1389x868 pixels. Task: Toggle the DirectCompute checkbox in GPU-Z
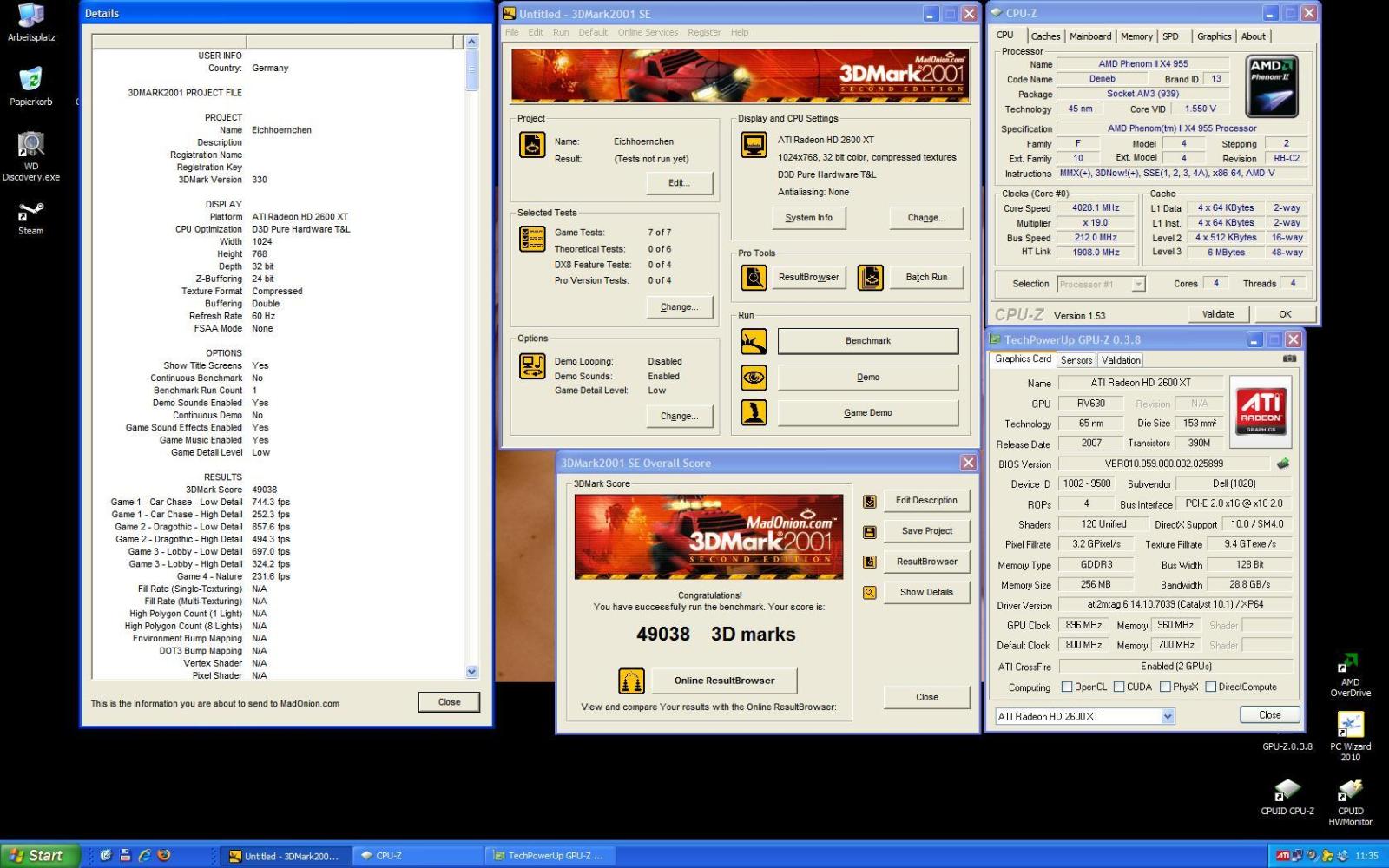click(1210, 687)
